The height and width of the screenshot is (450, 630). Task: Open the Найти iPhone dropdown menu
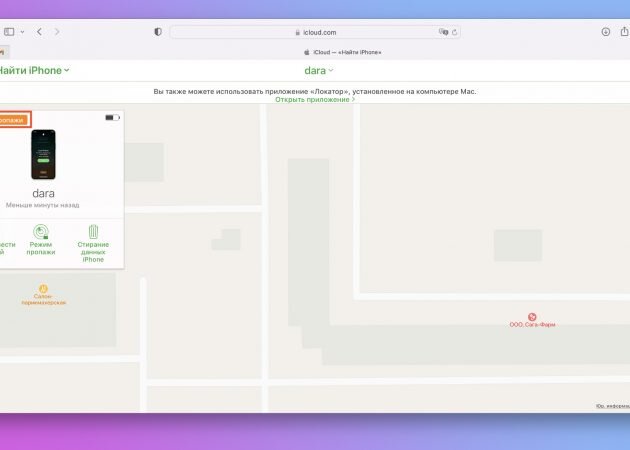click(34, 70)
